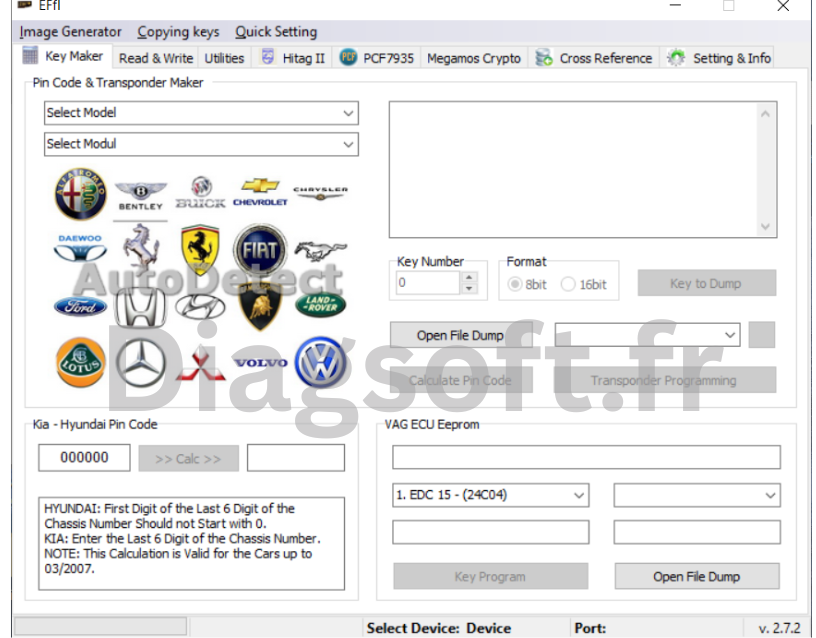816x638 pixels.
Task: Open the Copying keys menu
Action: coord(178,32)
